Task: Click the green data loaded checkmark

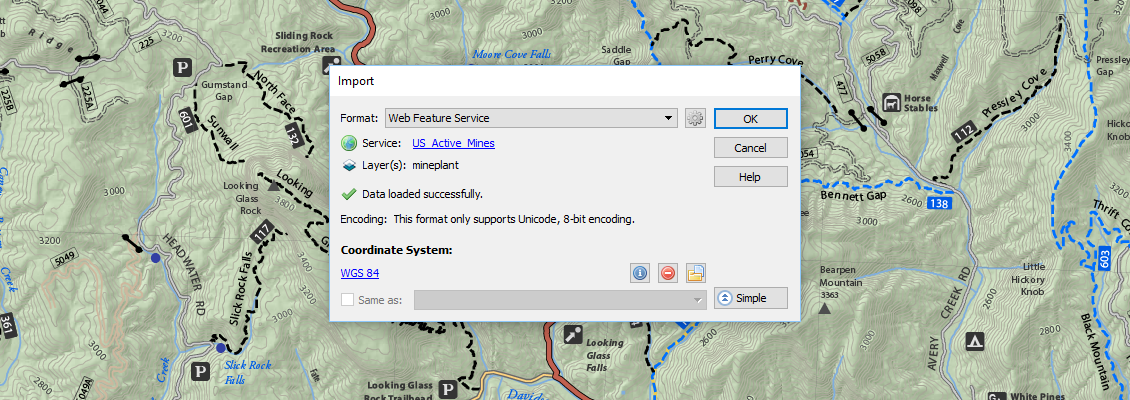Action: click(349, 194)
